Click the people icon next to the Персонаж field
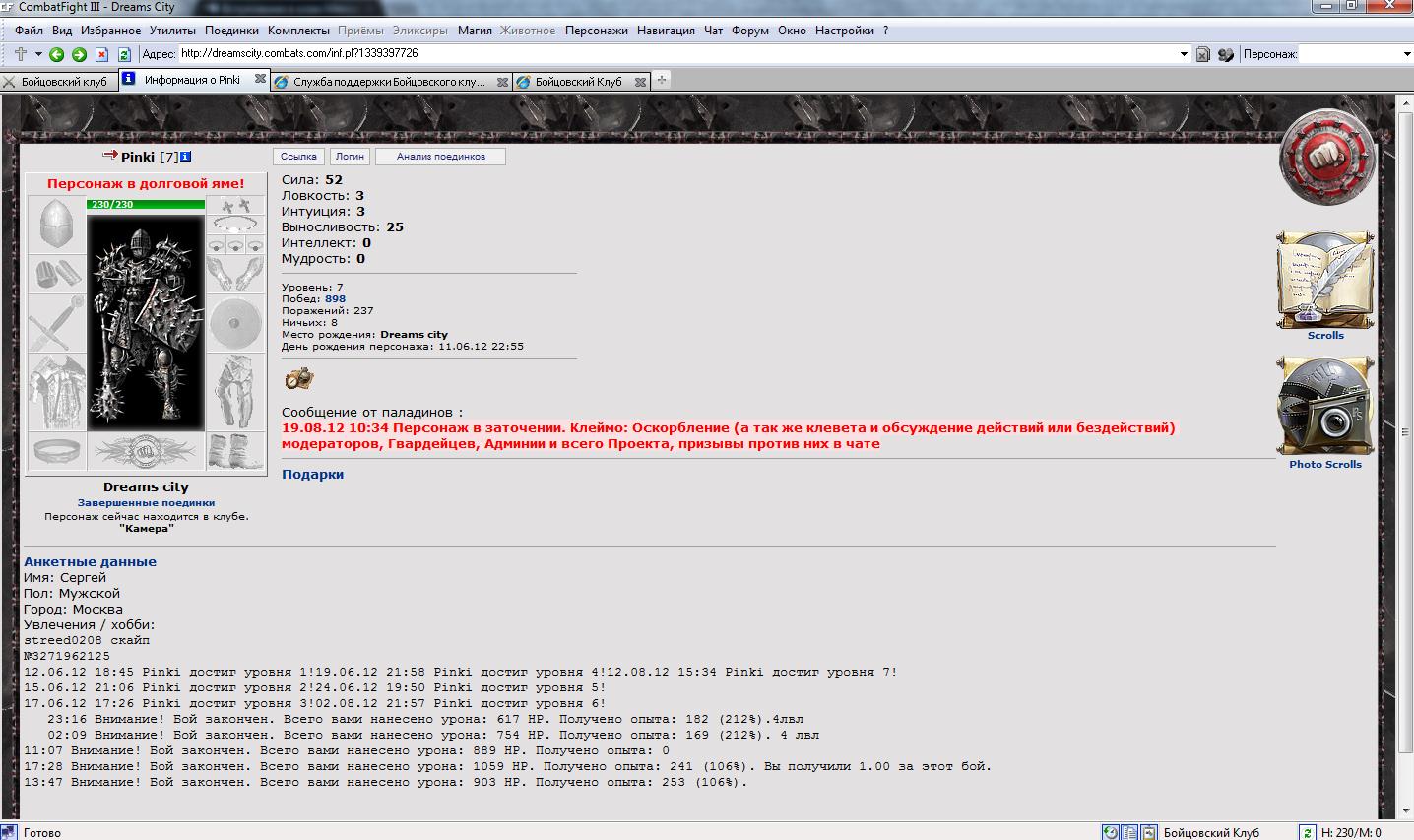The height and width of the screenshot is (840, 1414). pos(1226,55)
